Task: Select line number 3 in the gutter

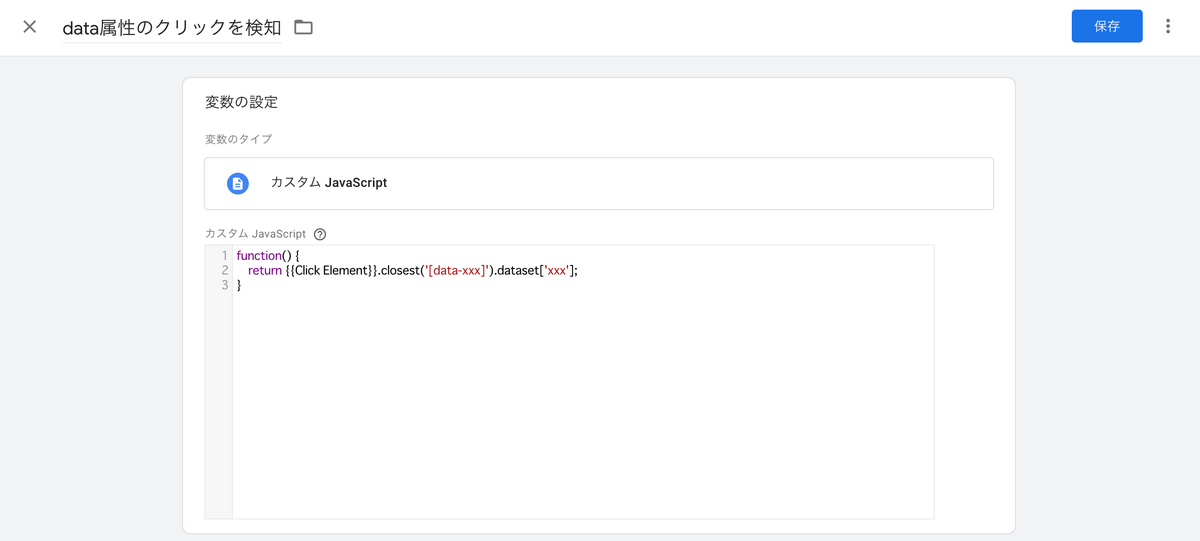Action: 224,285
